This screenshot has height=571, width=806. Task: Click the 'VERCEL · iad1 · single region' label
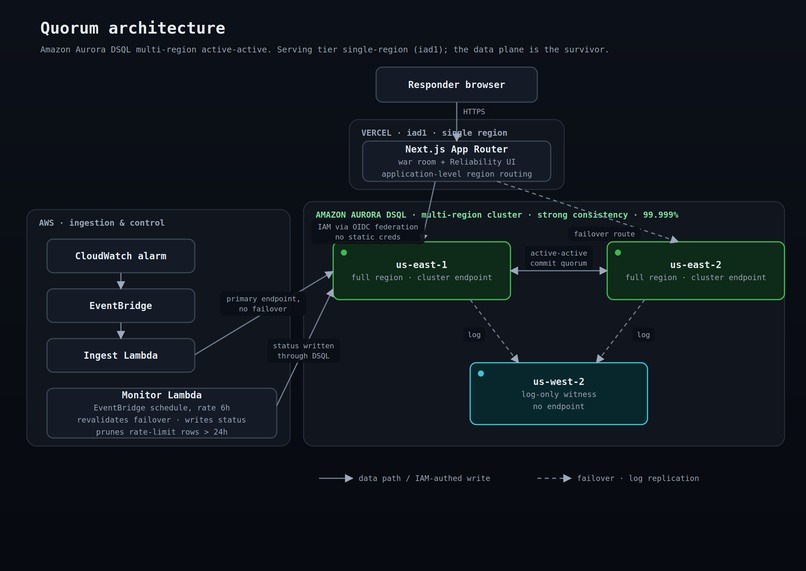[434, 133]
